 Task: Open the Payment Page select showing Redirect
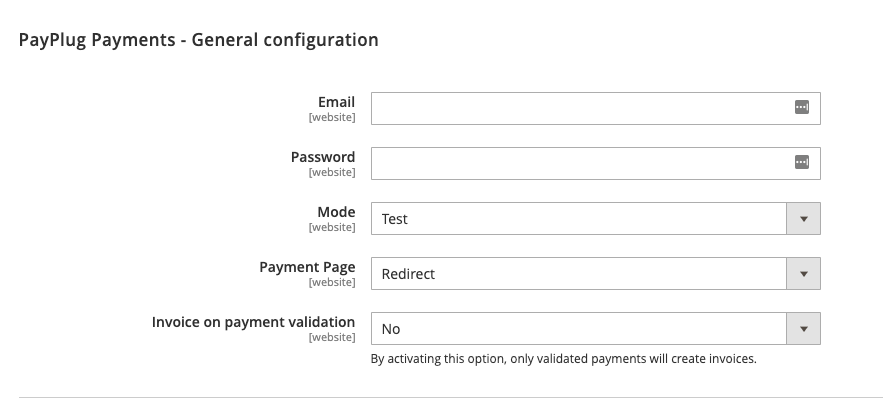pyautogui.click(x=580, y=273)
